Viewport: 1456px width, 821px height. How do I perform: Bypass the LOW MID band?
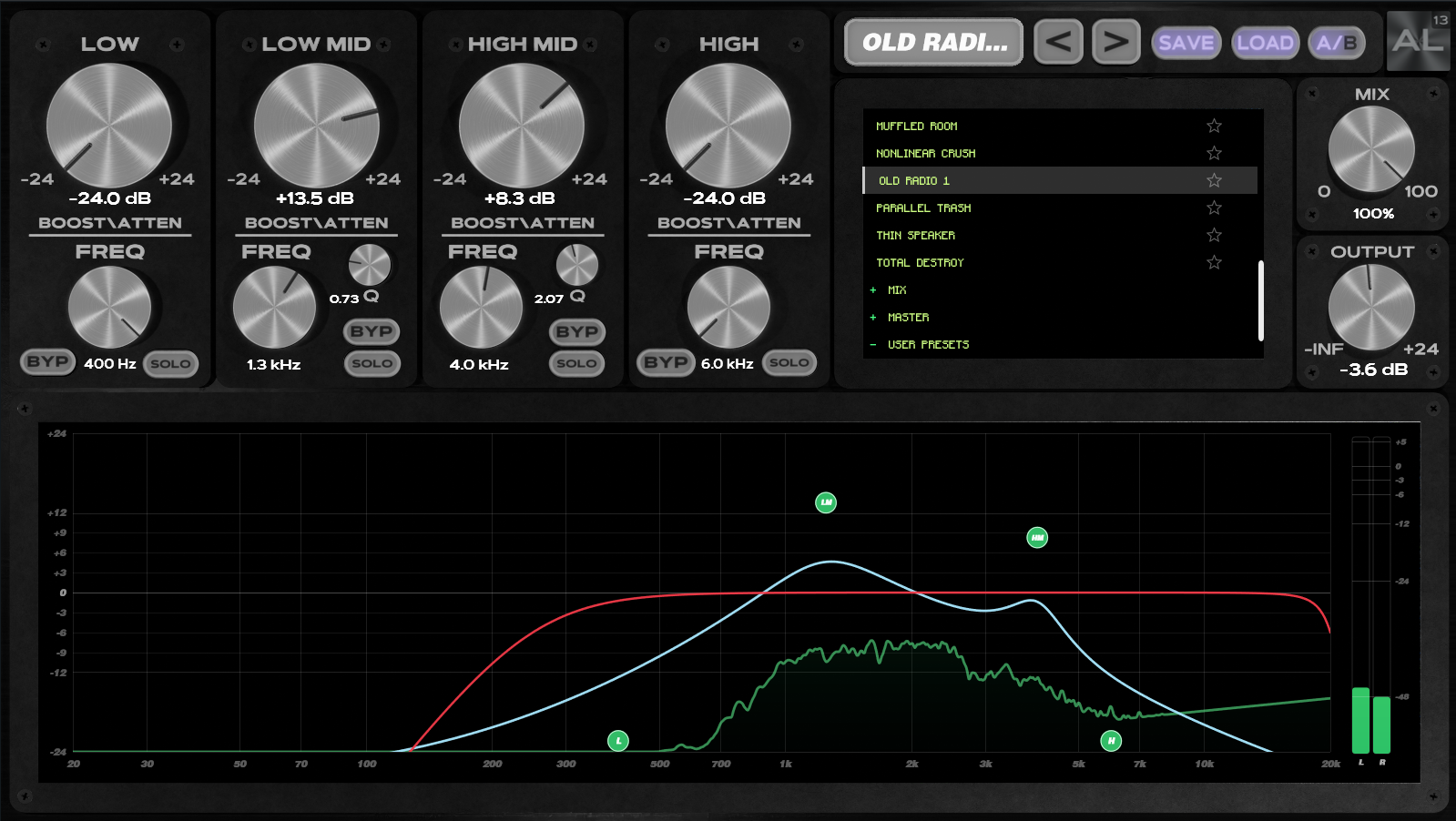pyautogui.click(x=372, y=331)
